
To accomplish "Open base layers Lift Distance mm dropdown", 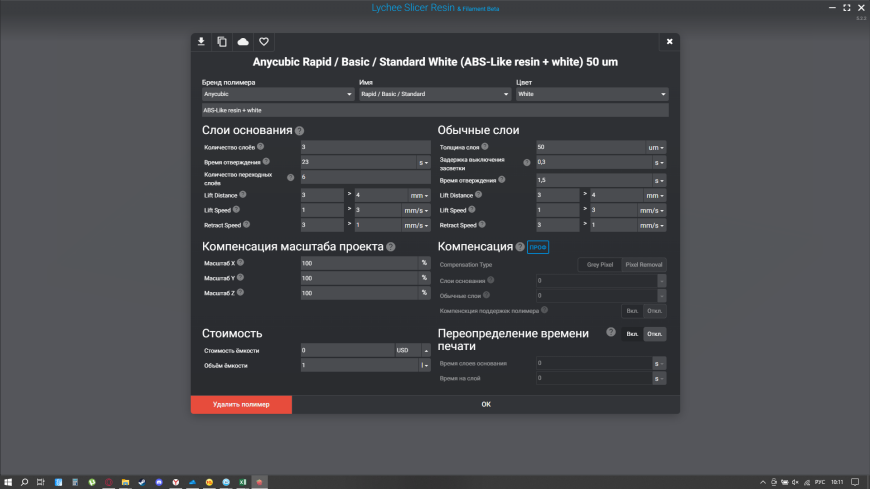I will click(419, 195).
